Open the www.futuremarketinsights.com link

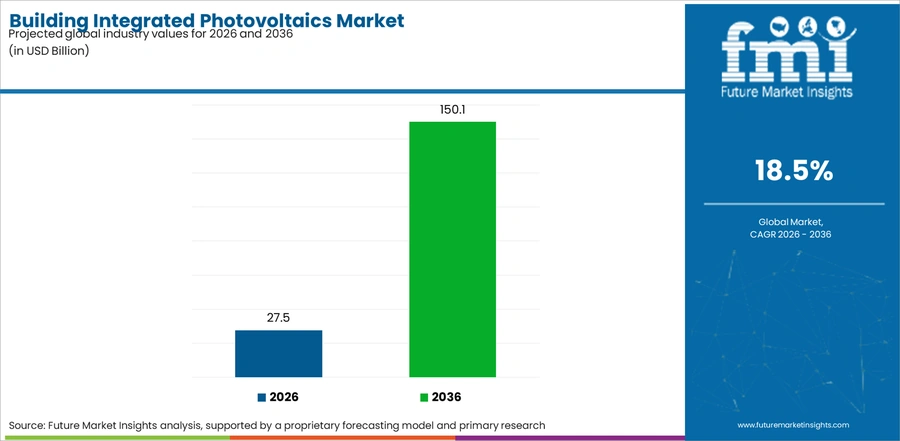coord(793,425)
